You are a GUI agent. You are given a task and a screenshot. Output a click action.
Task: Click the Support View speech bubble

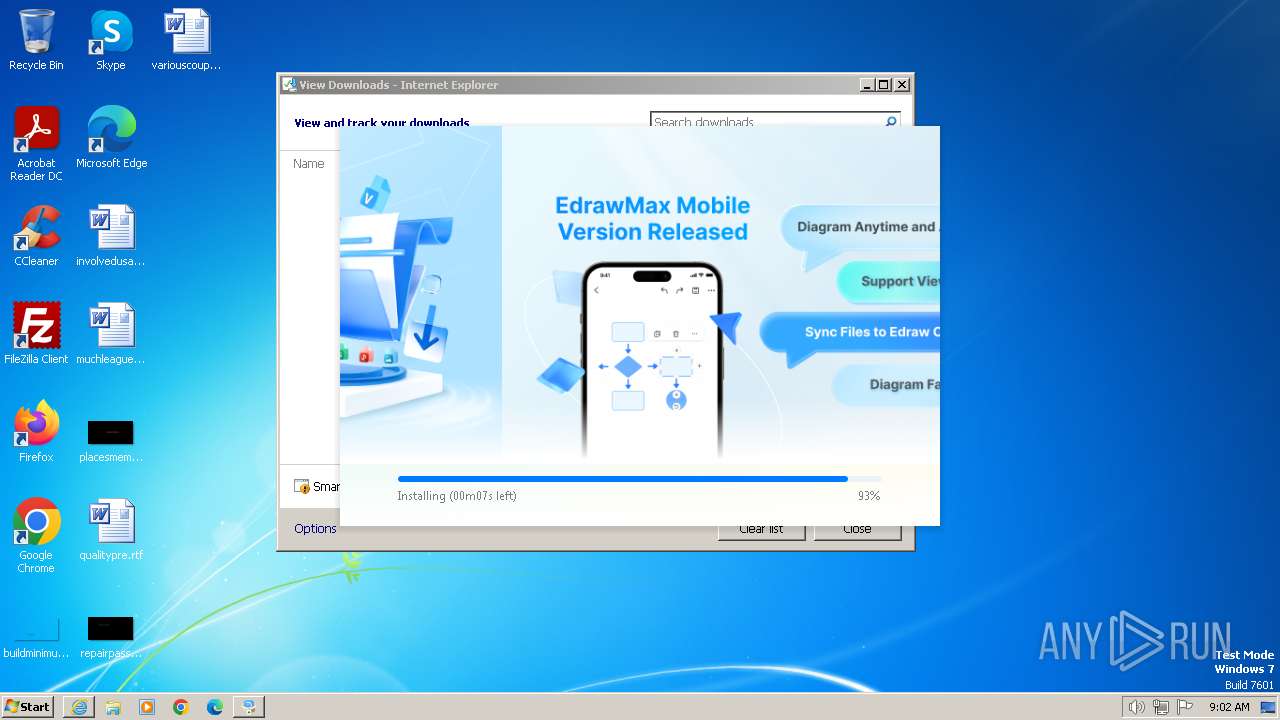889,282
